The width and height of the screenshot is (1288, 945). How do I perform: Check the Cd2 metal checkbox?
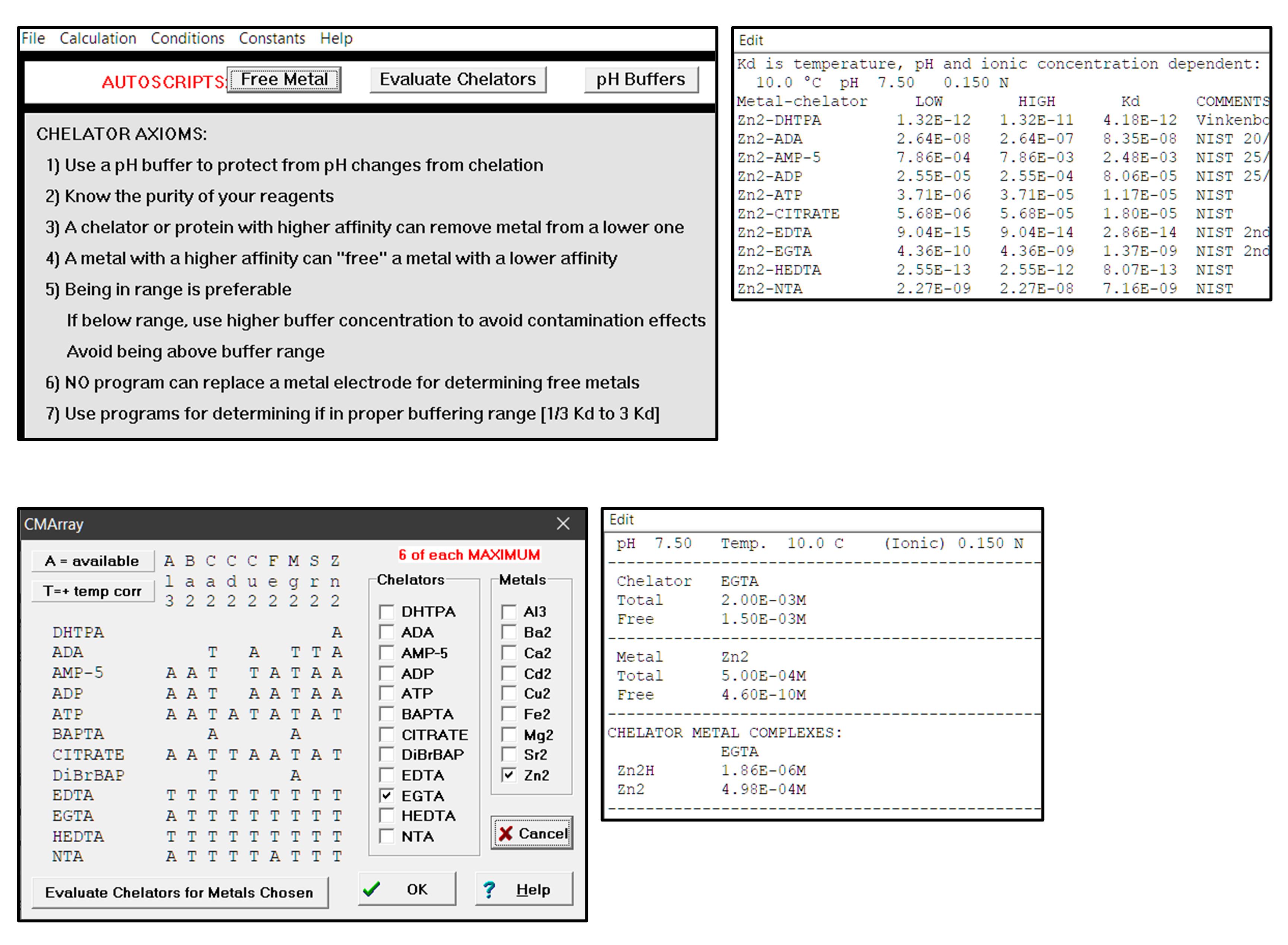point(509,673)
